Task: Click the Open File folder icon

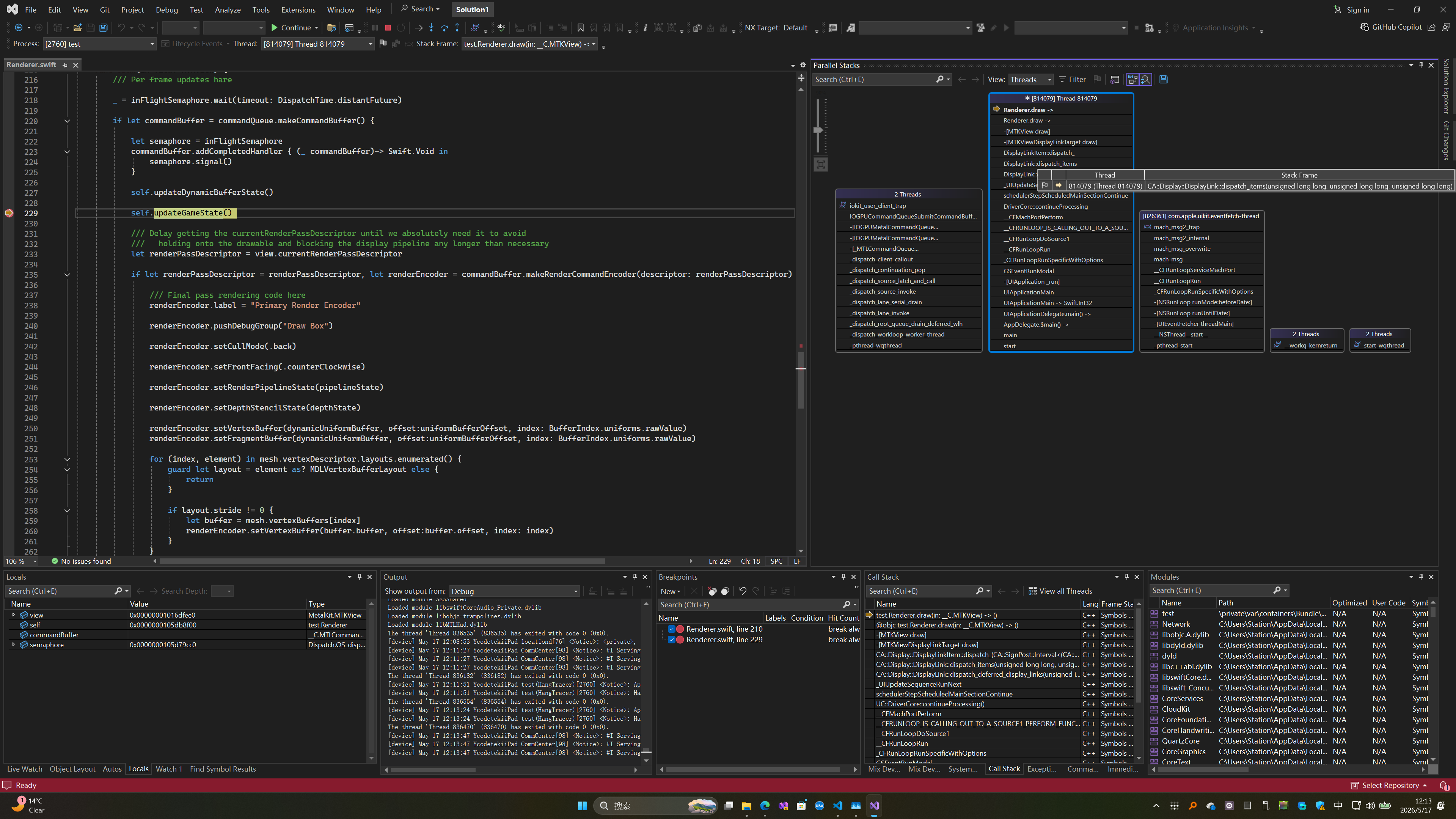Action: coord(77,28)
